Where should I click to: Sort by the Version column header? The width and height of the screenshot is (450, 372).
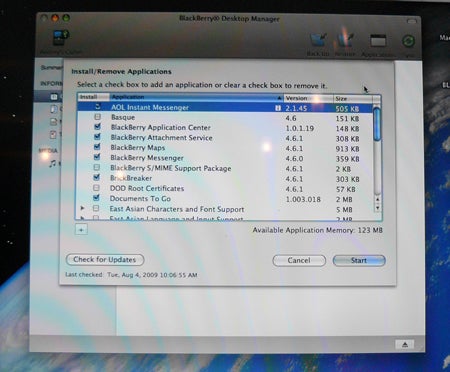coord(308,98)
